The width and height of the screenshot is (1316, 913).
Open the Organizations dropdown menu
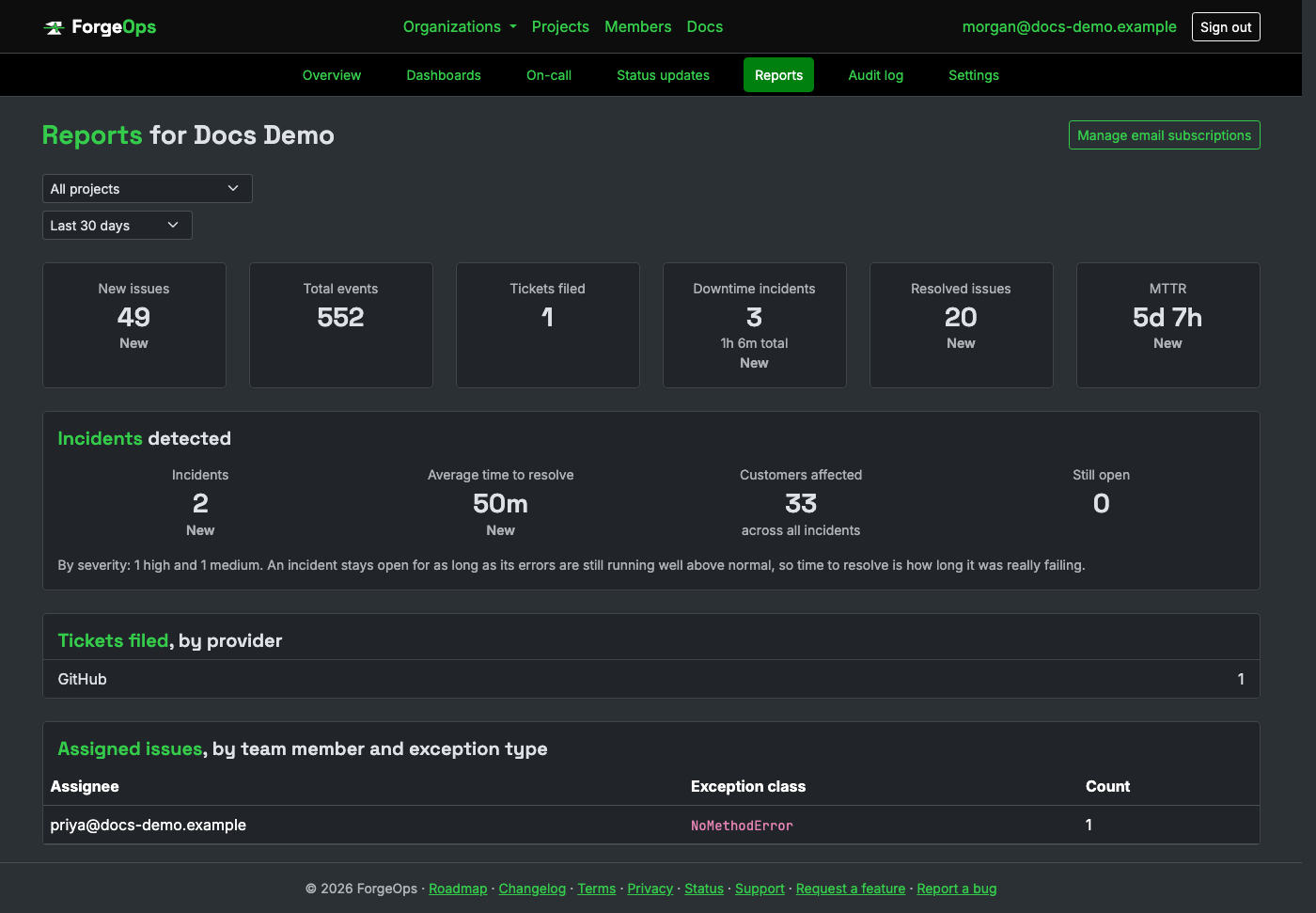(460, 26)
